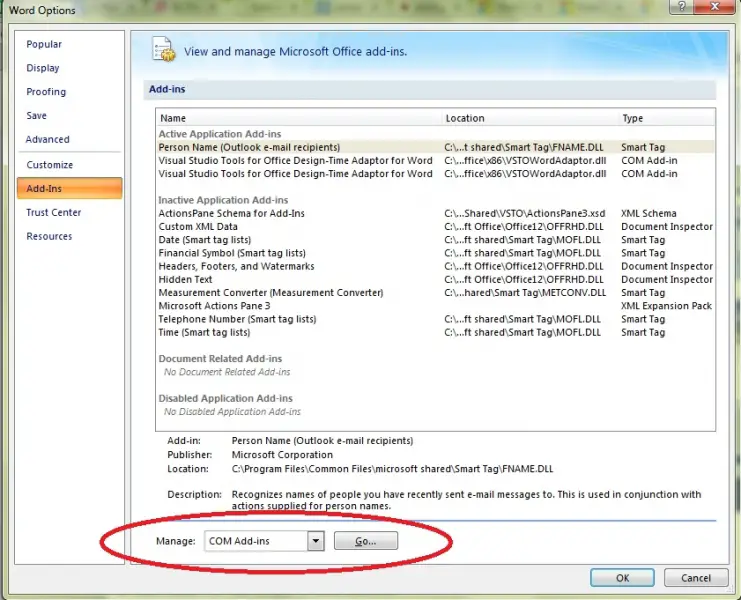Sort add-ins by Type column header

[667, 118]
